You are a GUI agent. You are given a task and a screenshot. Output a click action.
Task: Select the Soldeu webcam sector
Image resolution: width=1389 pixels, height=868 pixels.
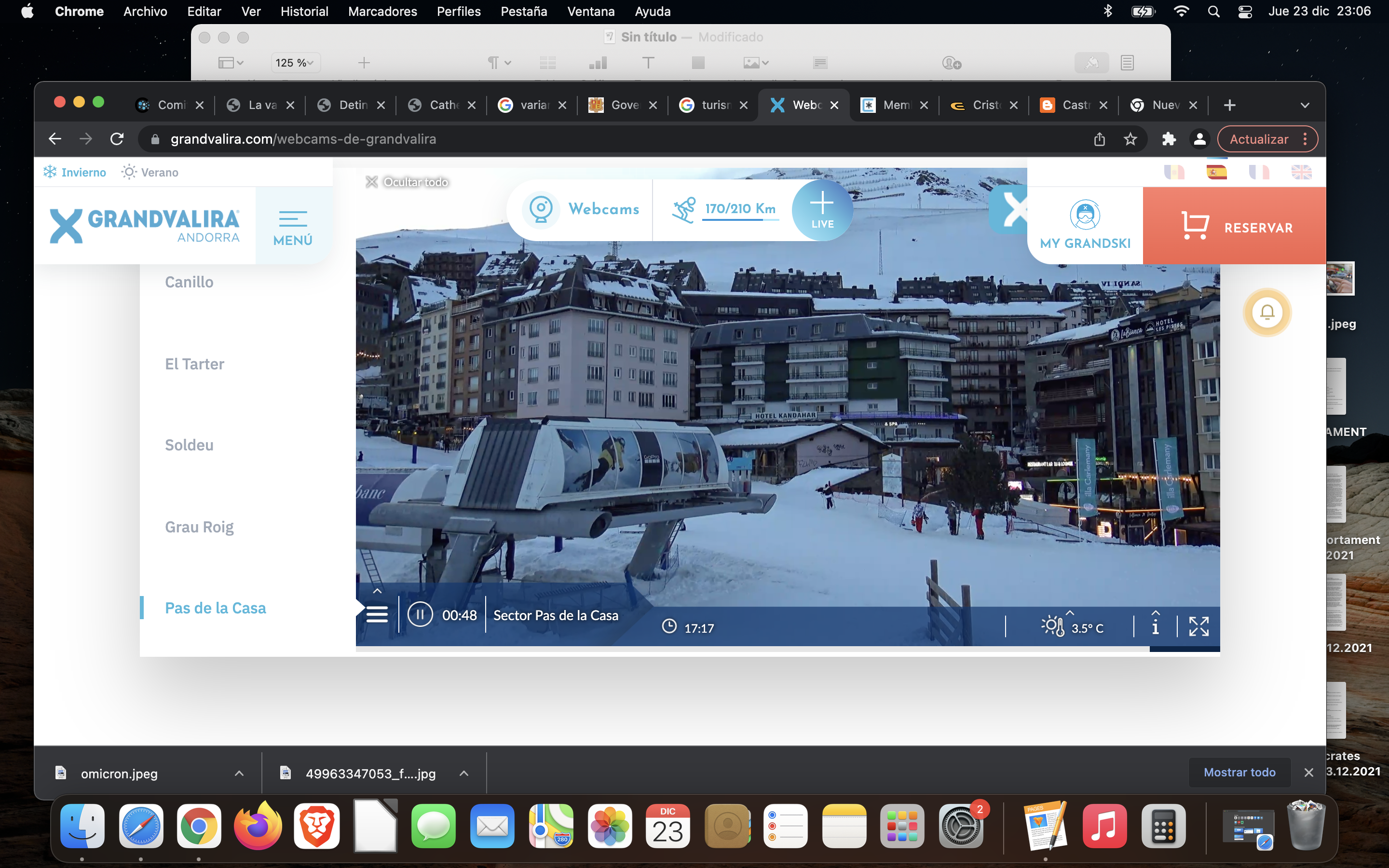coord(189,445)
